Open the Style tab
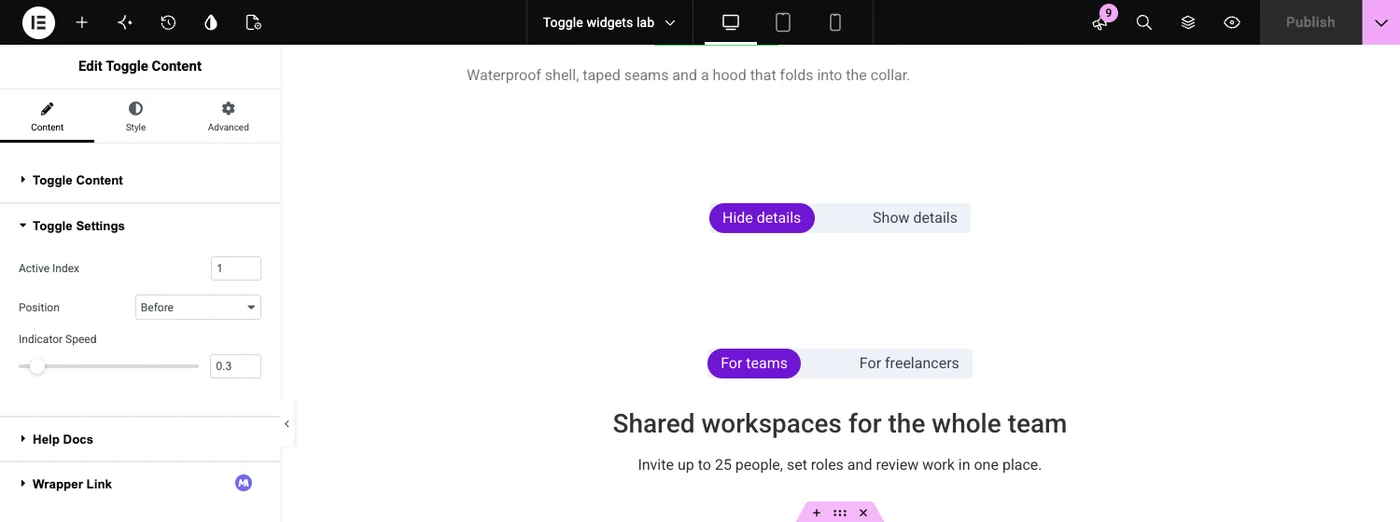Image resolution: width=1400 pixels, height=522 pixels. coord(136,117)
